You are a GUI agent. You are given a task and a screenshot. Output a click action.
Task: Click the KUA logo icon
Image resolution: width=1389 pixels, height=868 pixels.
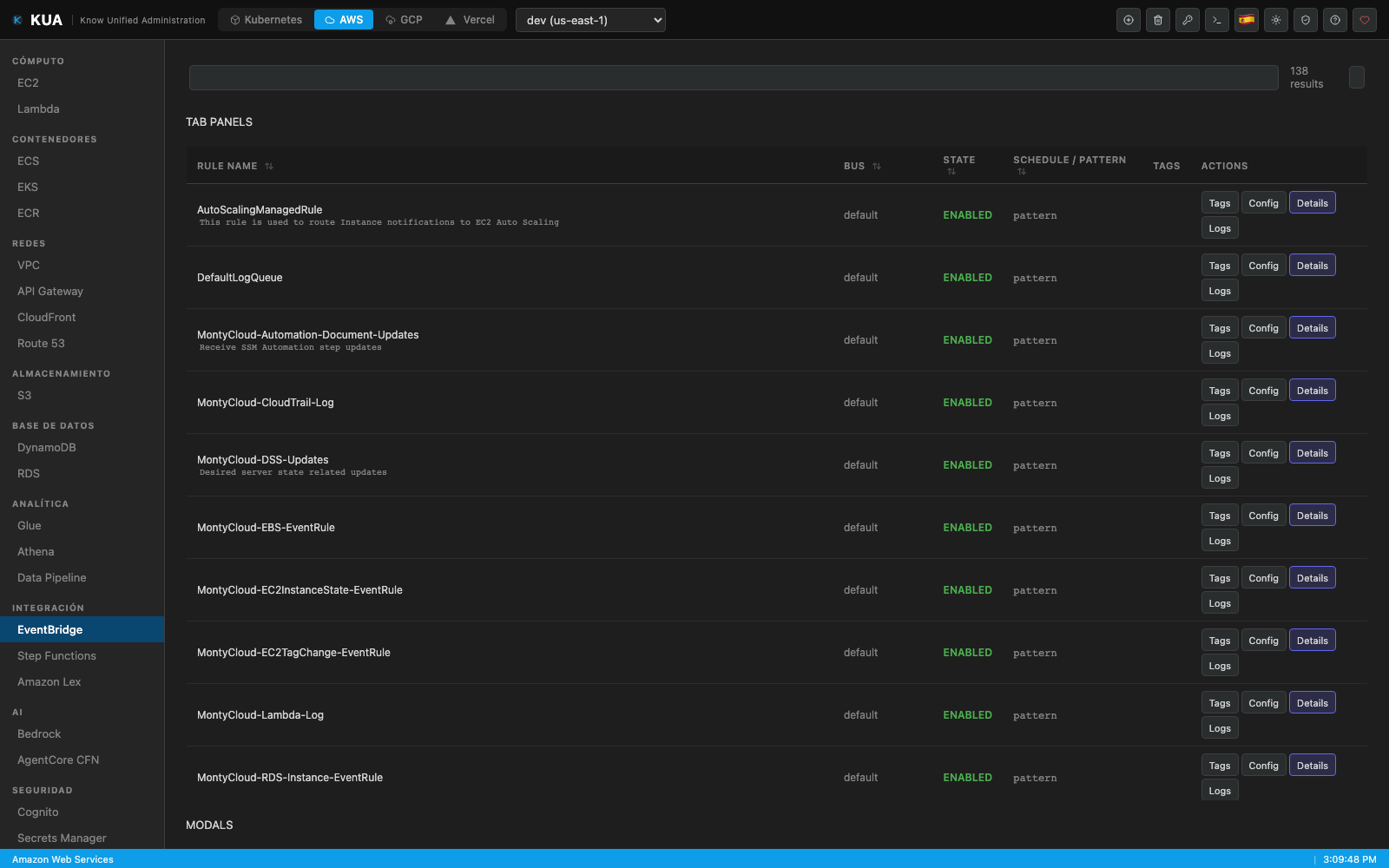click(x=17, y=20)
